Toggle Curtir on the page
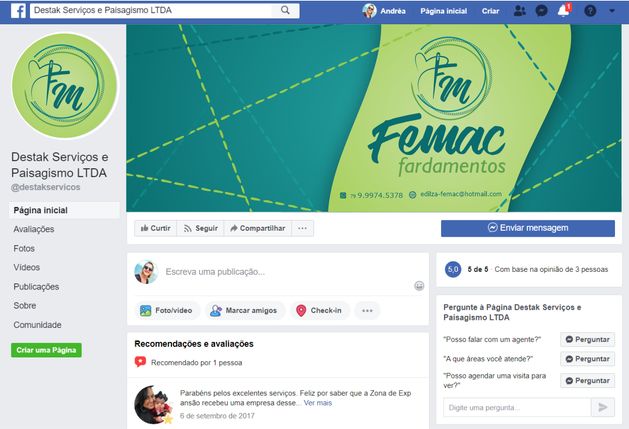 156,228
